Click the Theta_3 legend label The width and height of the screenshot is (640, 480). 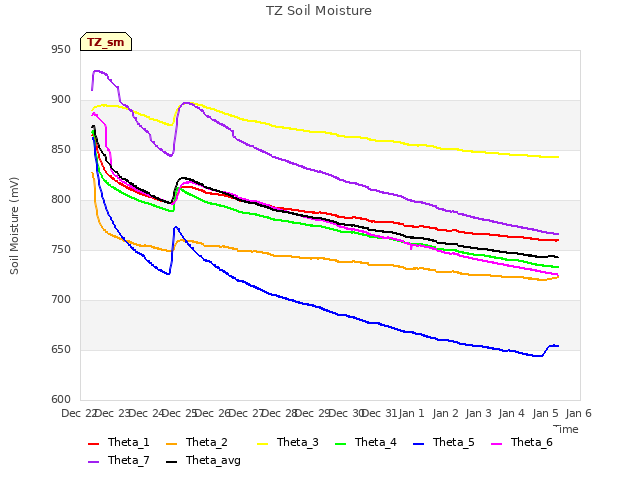(298, 442)
